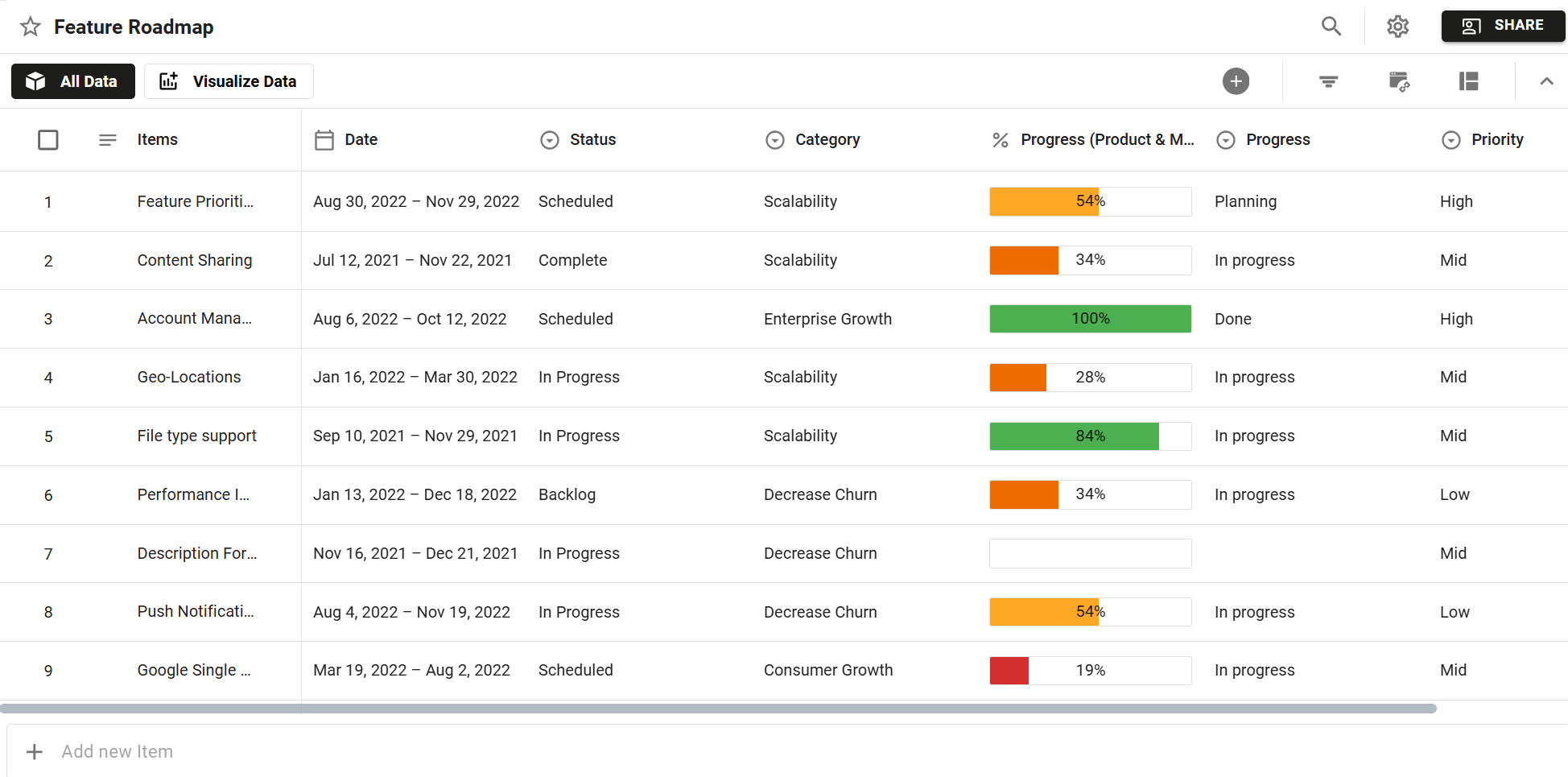Switch to the Visualize Data tab

click(x=229, y=81)
